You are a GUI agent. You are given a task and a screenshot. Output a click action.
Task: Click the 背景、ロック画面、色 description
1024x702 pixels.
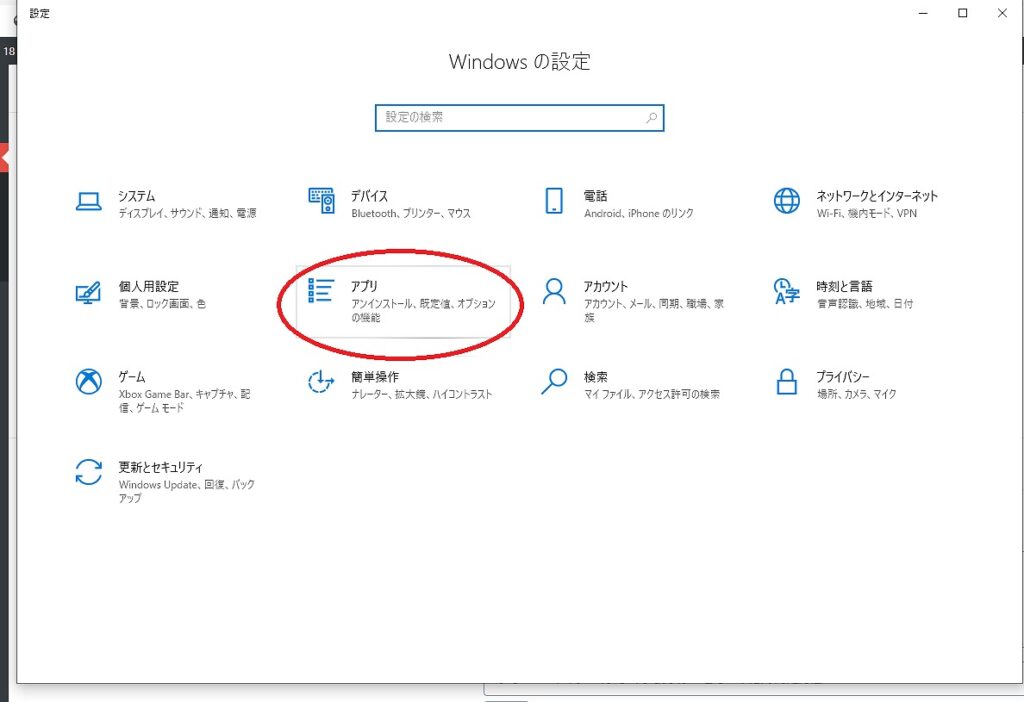pyautogui.click(x=162, y=304)
